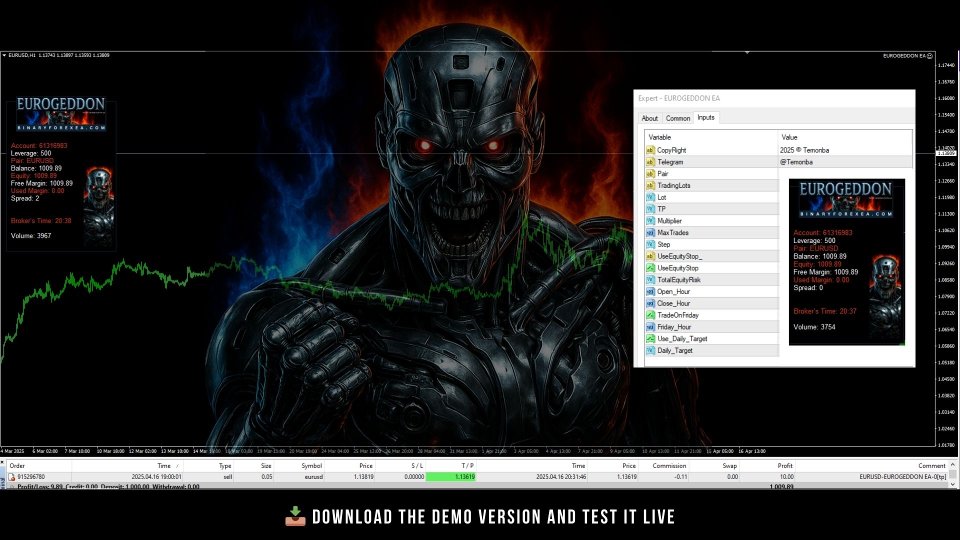Click the T / P column header
960x540 pixels.
click(468, 466)
